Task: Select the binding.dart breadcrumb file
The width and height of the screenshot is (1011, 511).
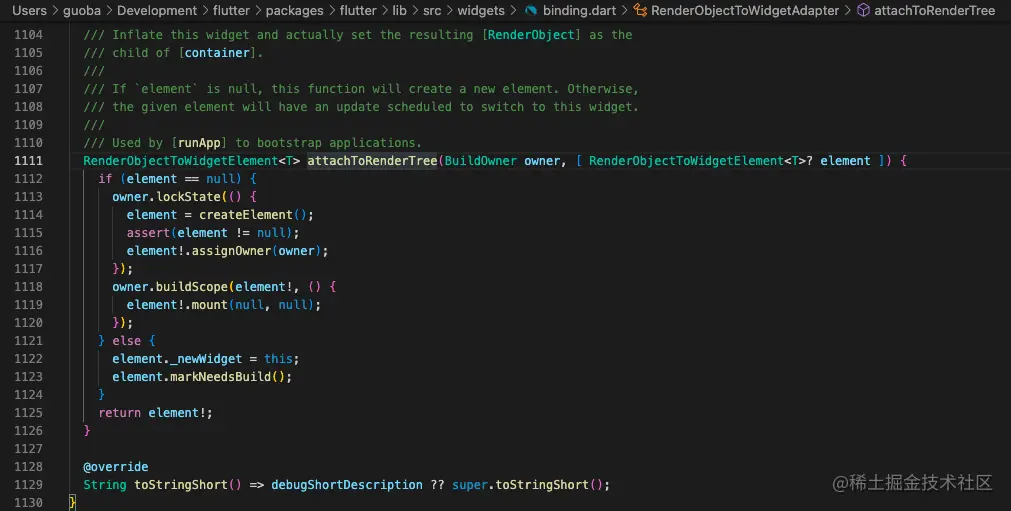Action: (579, 10)
